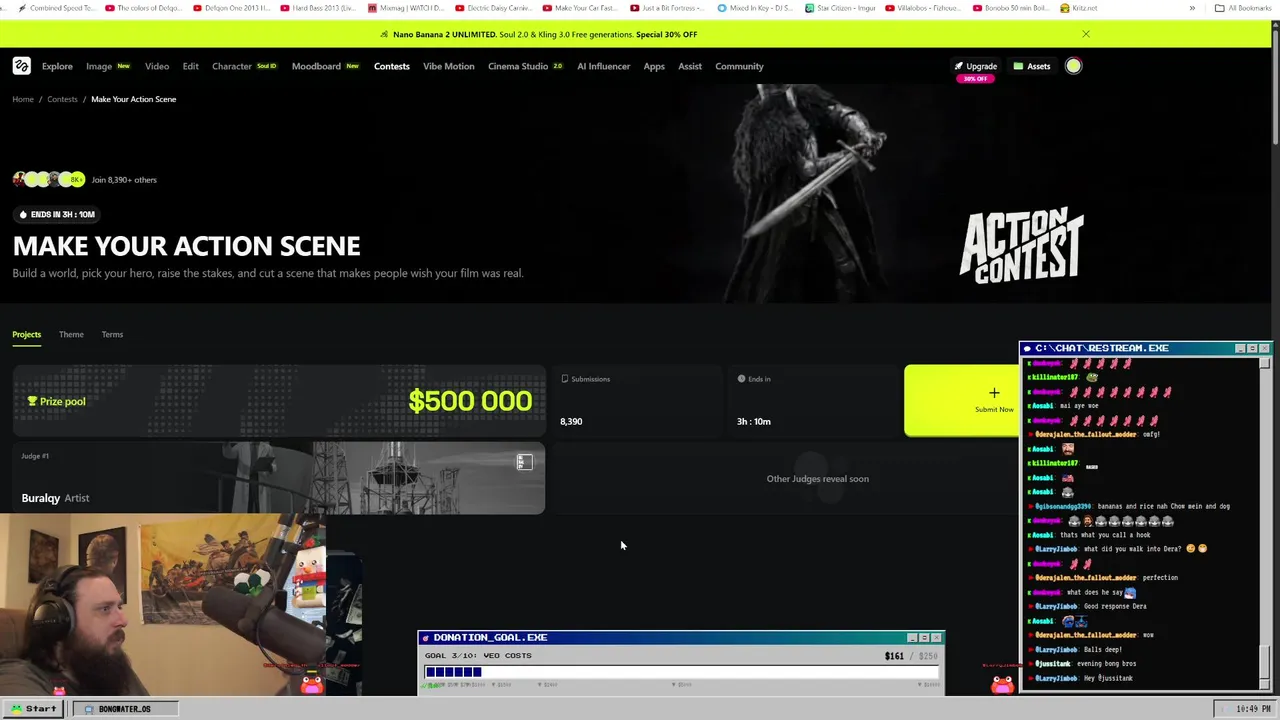
Task: Open the Explore page
Action: click(x=57, y=66)
